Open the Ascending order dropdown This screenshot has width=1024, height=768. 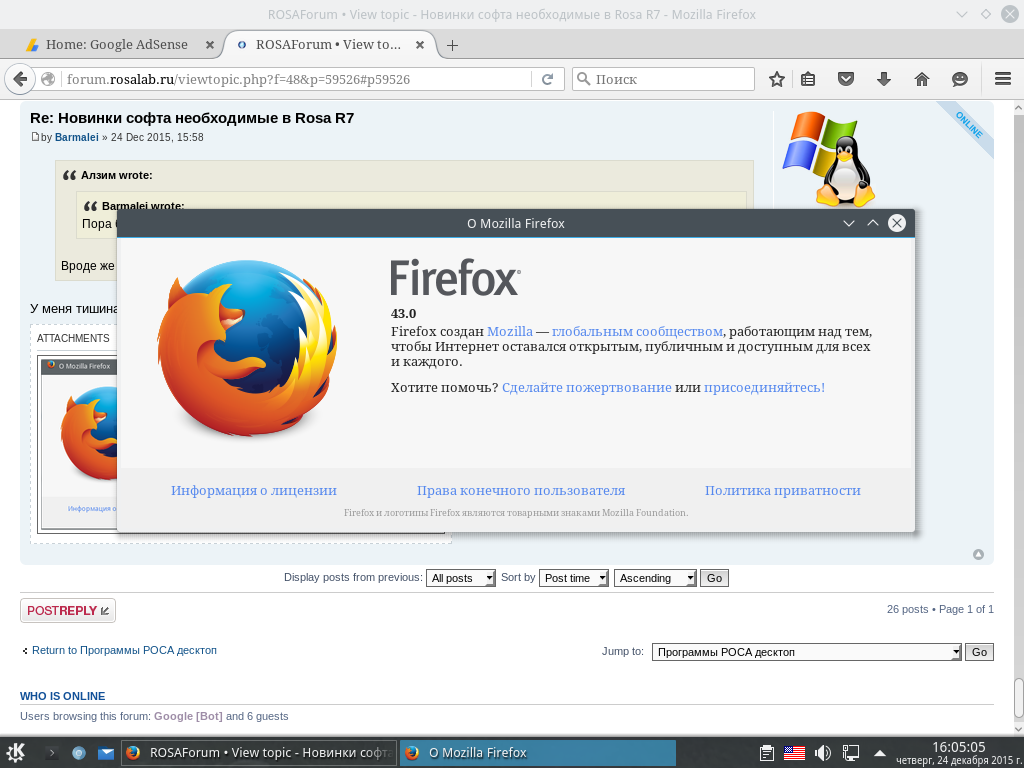pyautogui.click(x=655, y=578)
